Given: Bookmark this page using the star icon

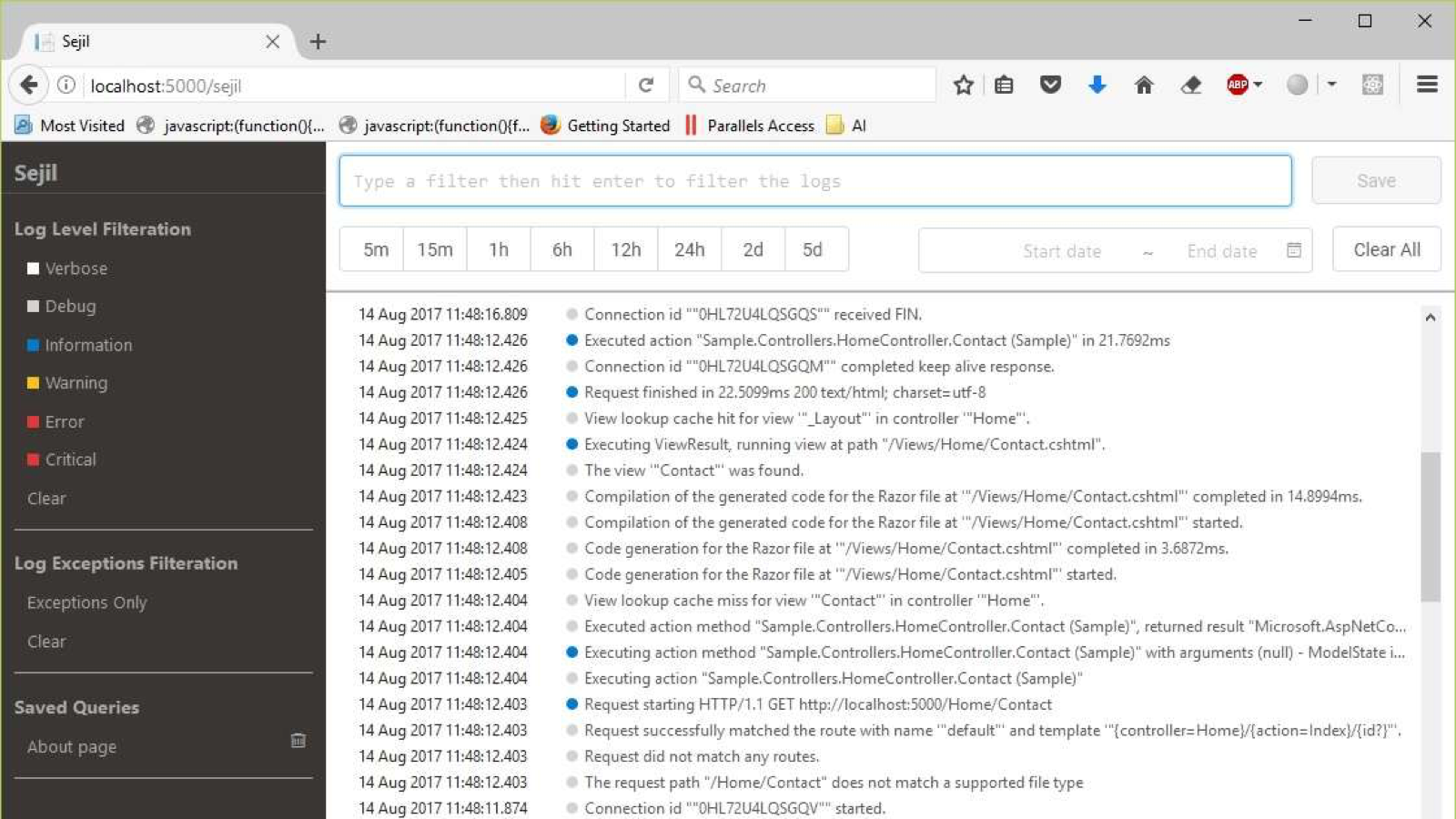Looking at the screenshot, I should pyautogui.click(x=963, y=84).
